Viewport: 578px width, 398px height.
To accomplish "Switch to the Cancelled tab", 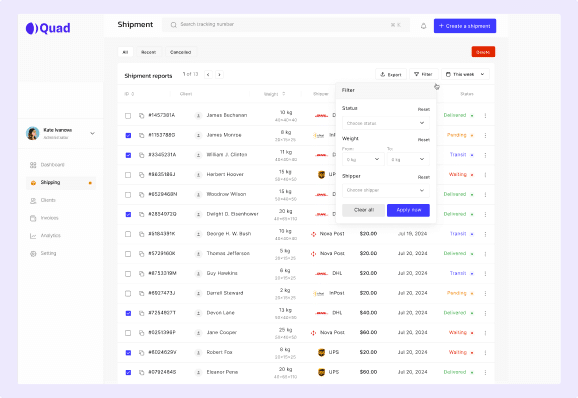I will (x=181, y=52).
